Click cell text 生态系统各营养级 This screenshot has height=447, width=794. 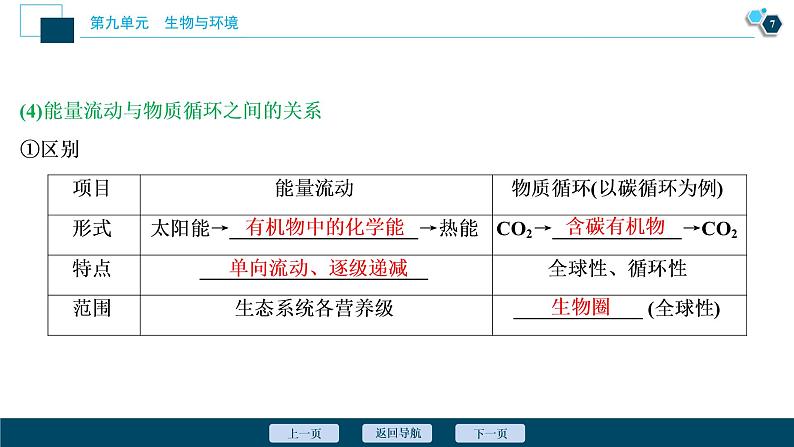tap(314, 308)
